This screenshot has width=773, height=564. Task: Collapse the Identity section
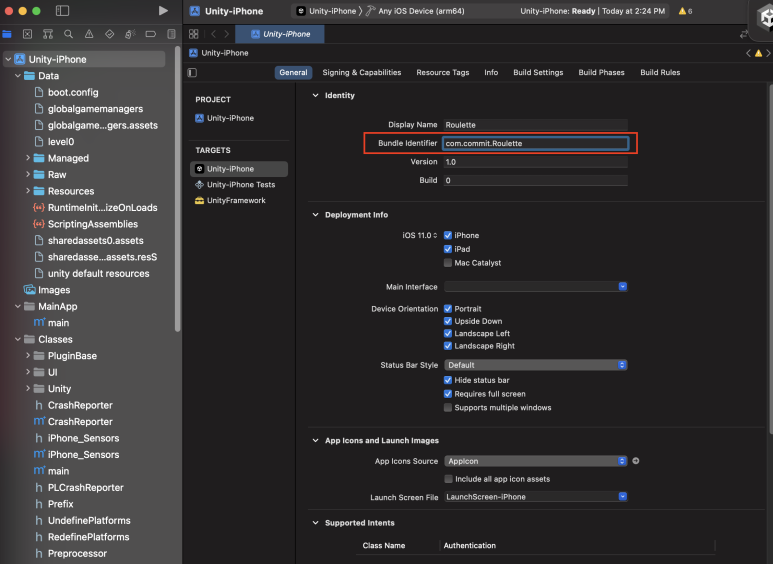[x=316, y=95]
